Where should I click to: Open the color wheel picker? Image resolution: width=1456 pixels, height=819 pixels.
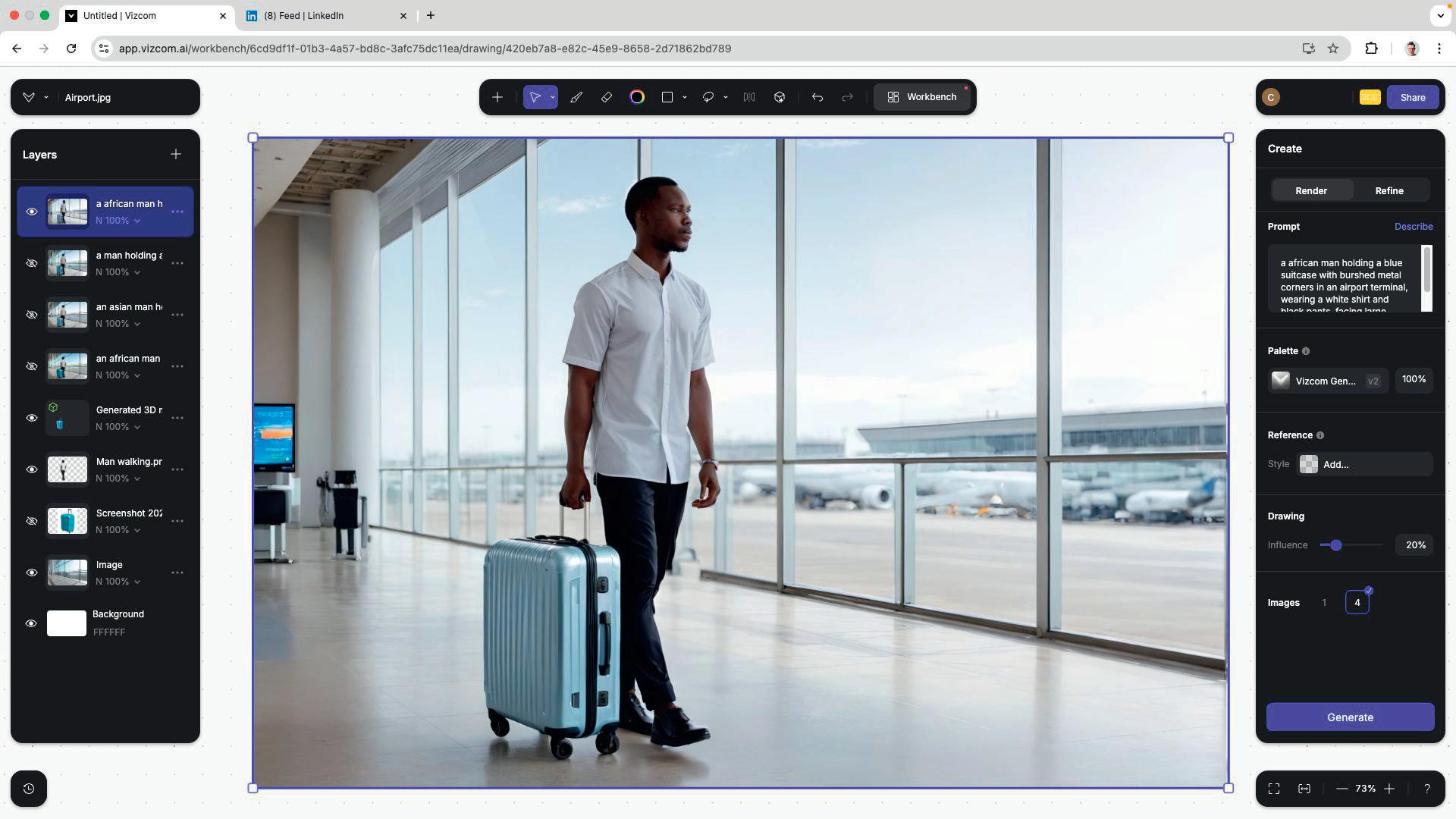pyautogui.click(x=637, y=97)
